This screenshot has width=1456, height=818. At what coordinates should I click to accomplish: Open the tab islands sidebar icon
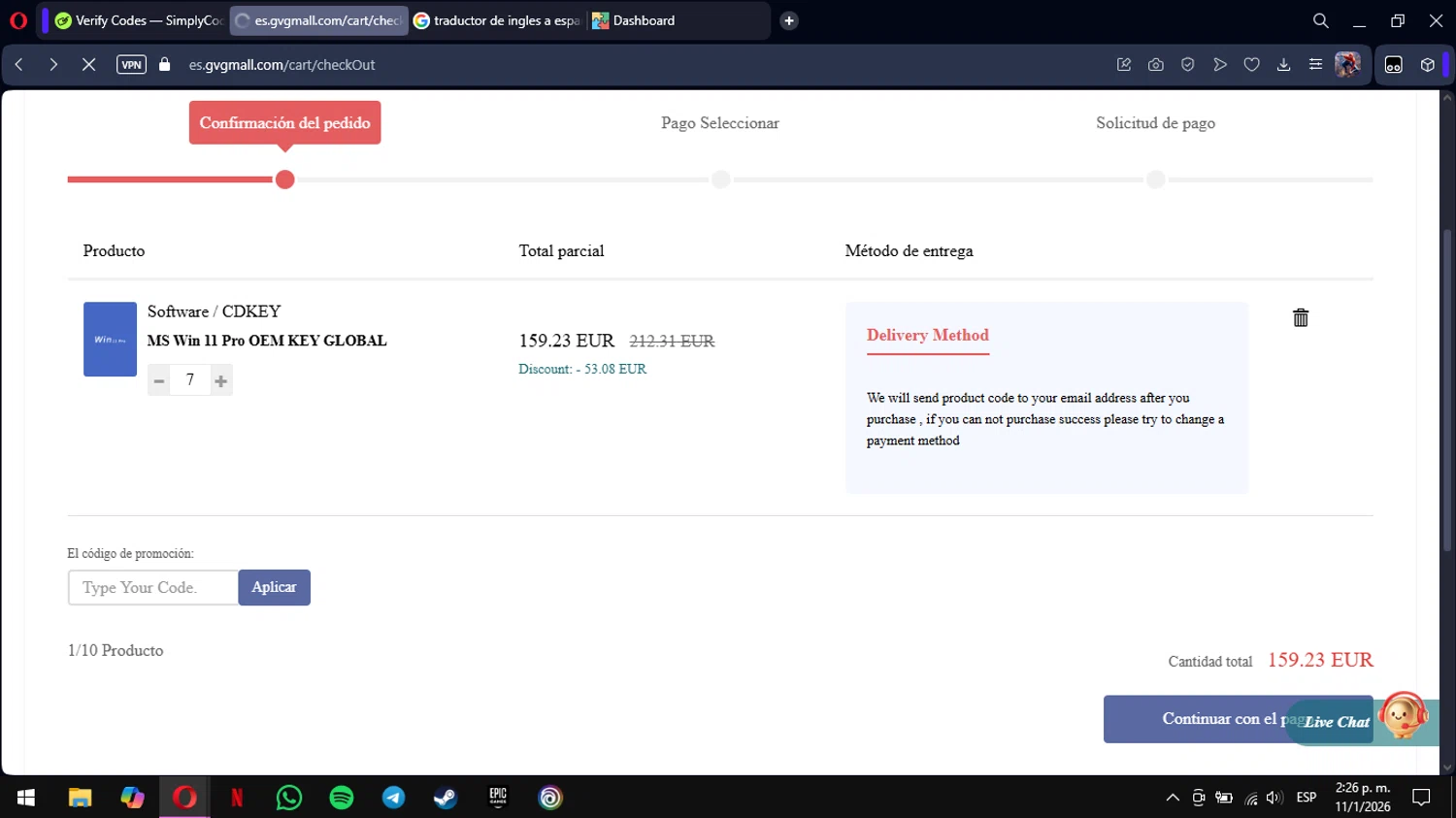pos(1394,65)
